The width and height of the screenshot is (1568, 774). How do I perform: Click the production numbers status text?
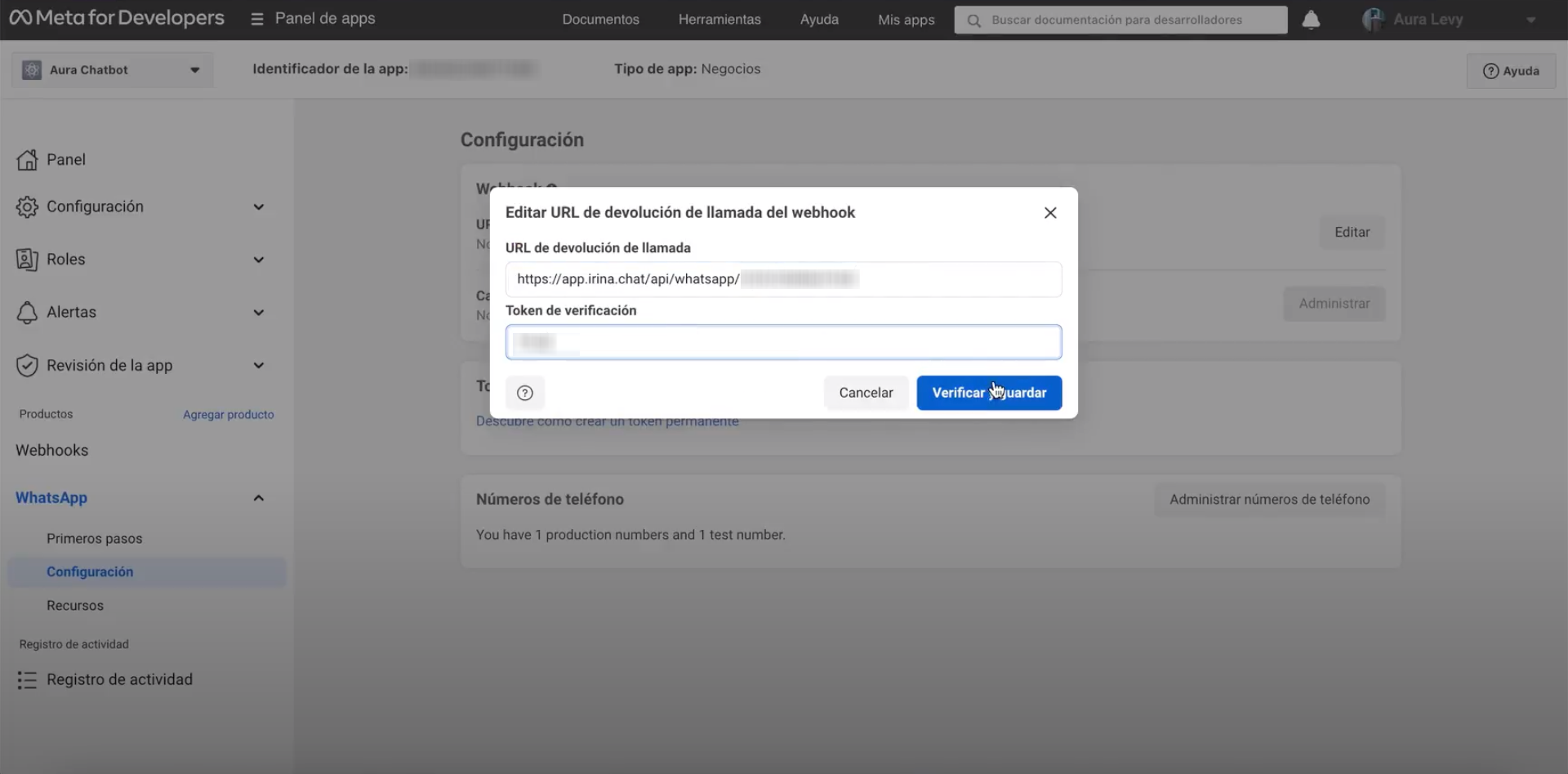tap(630, 536)
